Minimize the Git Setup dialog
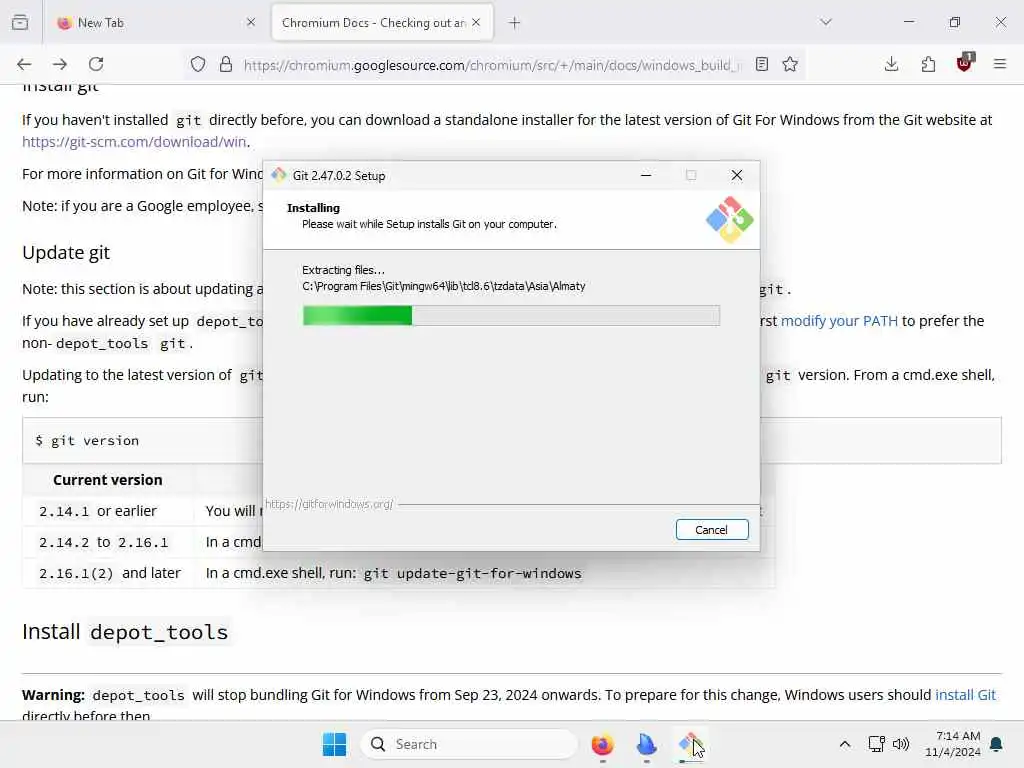Viewport: 1024px width, 768px height. click(646, 175)
